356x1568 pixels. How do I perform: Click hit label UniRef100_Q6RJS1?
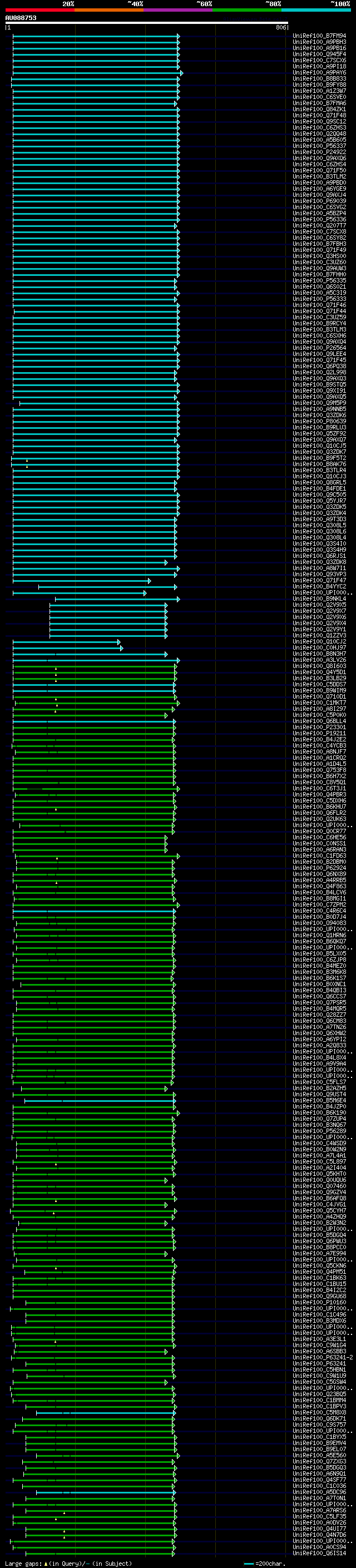tap(319, 556)
